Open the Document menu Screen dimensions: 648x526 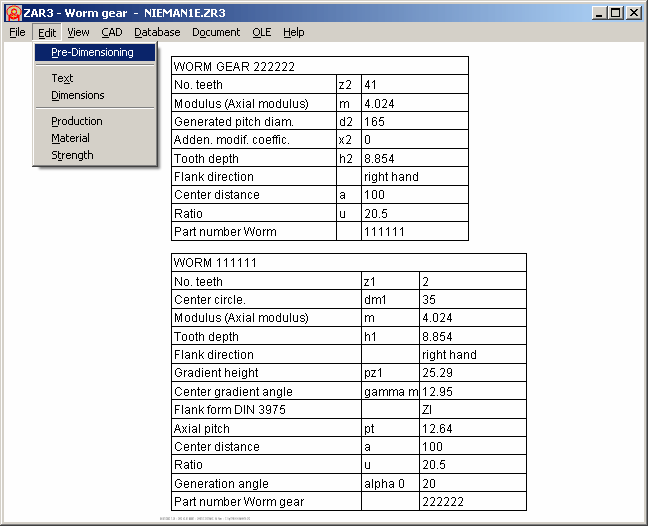tap(216, 32)
